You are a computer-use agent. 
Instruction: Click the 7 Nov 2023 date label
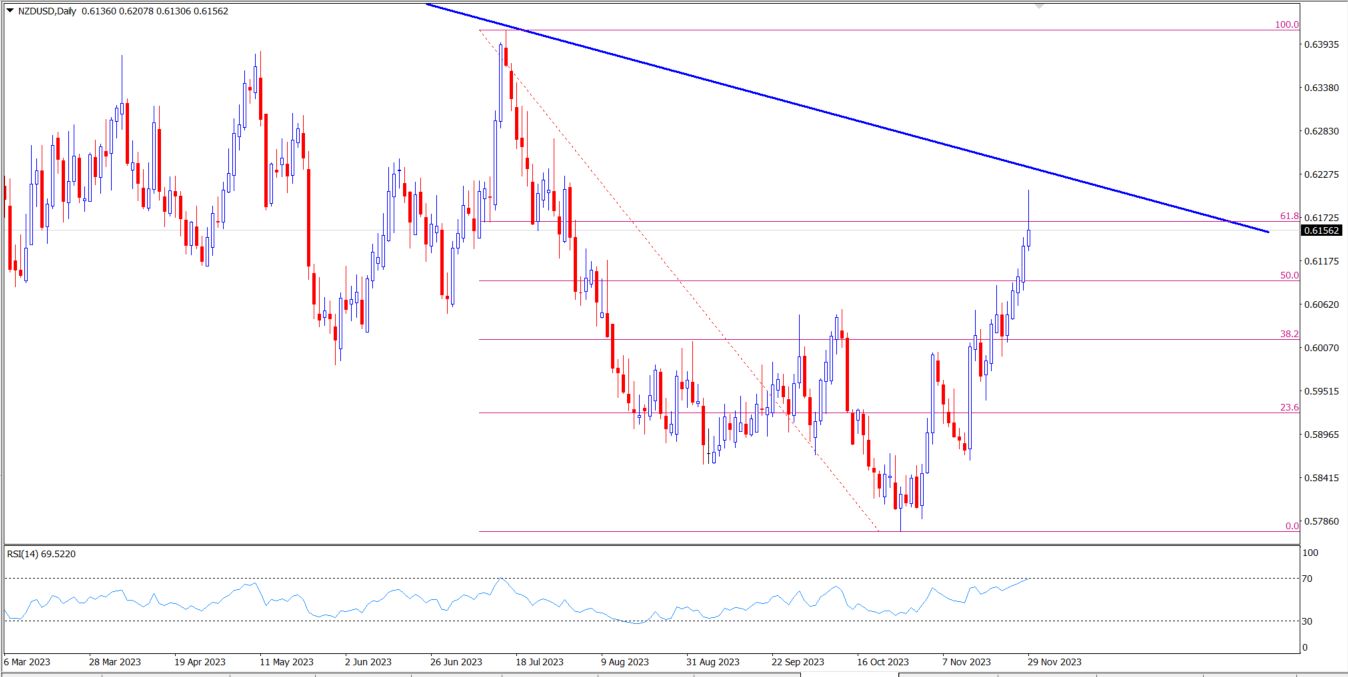click(968, 662)
